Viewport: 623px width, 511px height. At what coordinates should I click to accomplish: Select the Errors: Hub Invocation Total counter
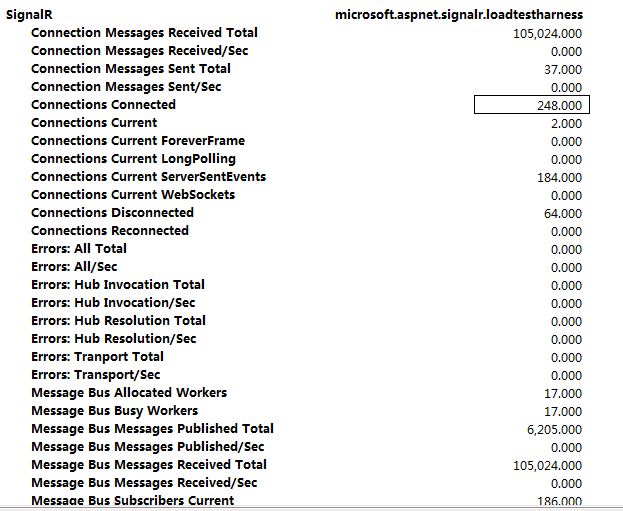tap(118, 285)
